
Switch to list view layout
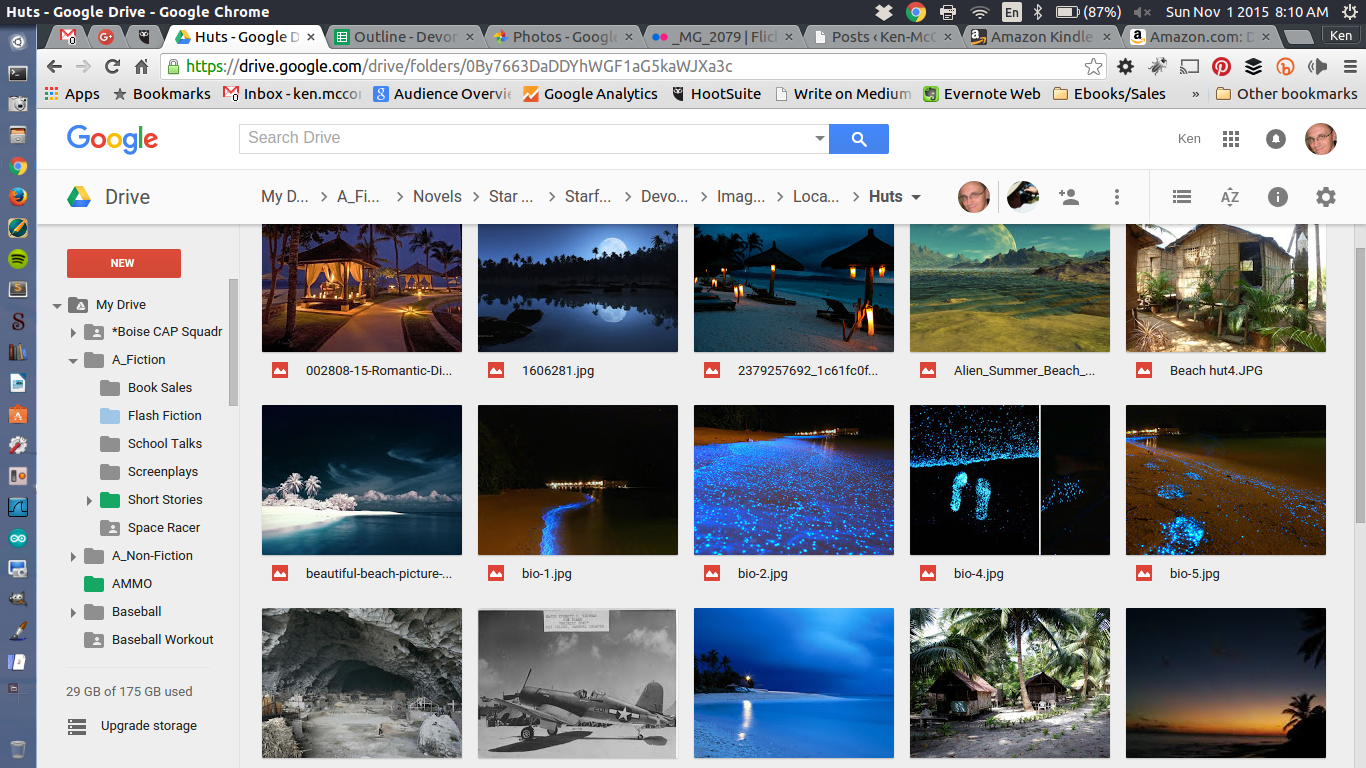click(x=1182, y=197)
